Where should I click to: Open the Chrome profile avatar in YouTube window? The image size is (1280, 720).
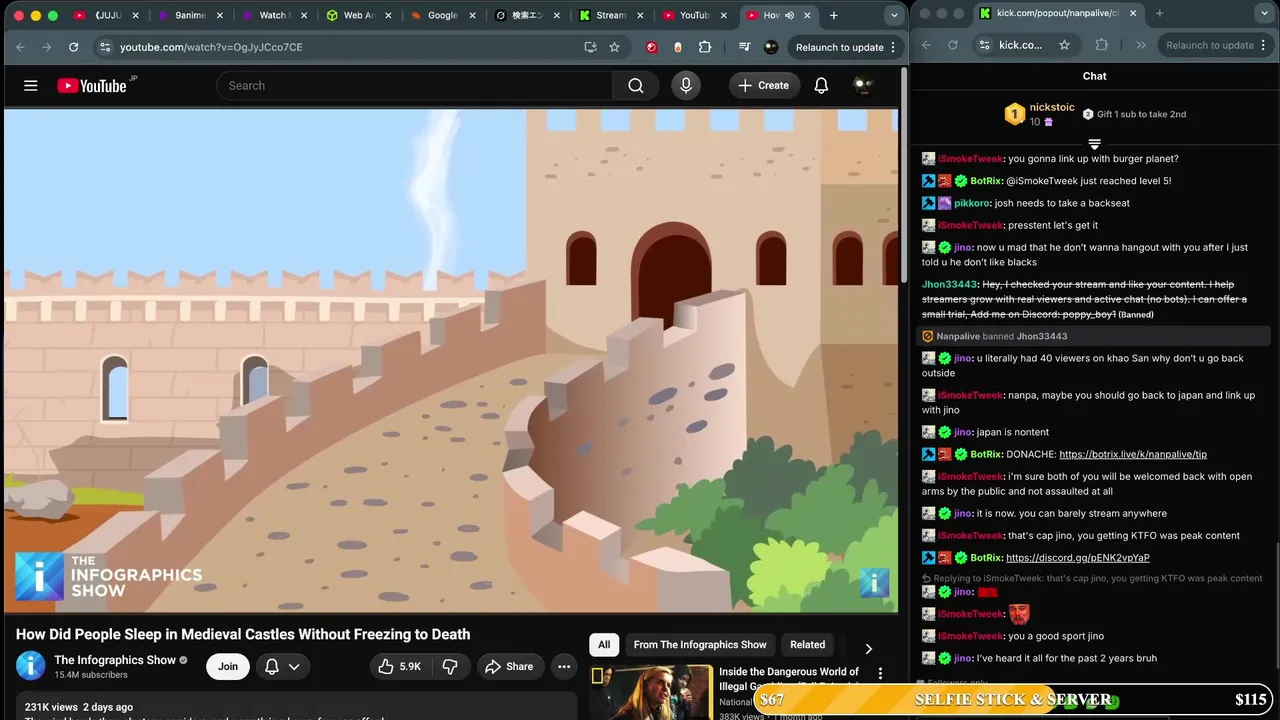[x=771, y=47]
